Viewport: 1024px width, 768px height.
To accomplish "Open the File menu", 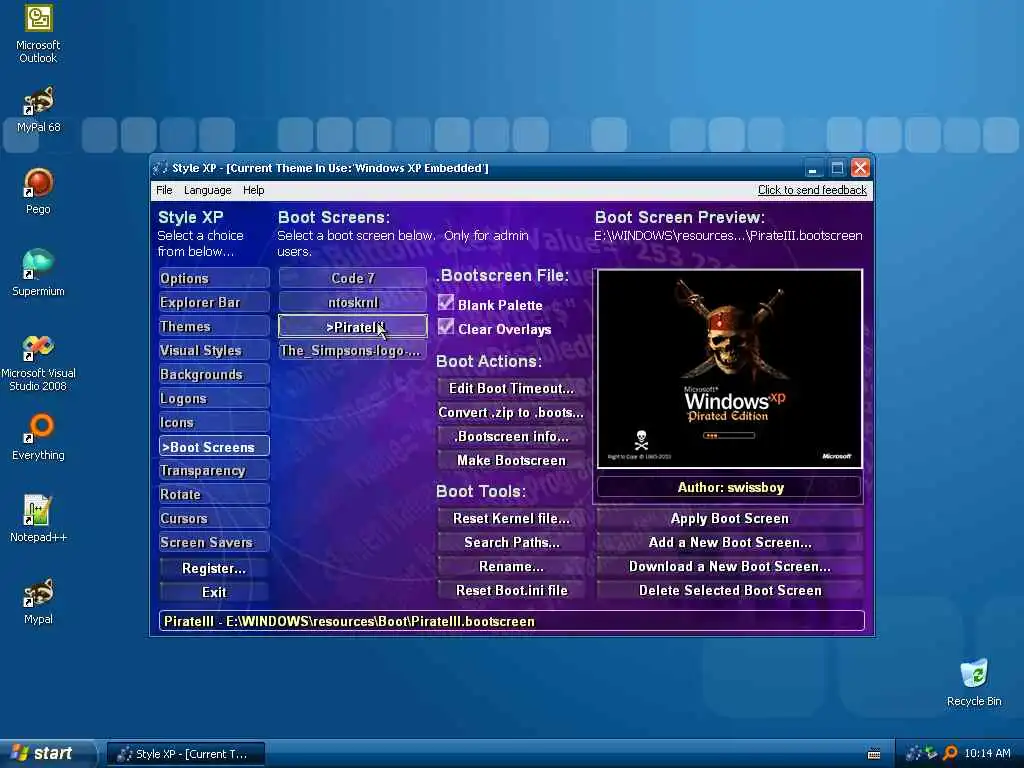I will tap(164, 190).
